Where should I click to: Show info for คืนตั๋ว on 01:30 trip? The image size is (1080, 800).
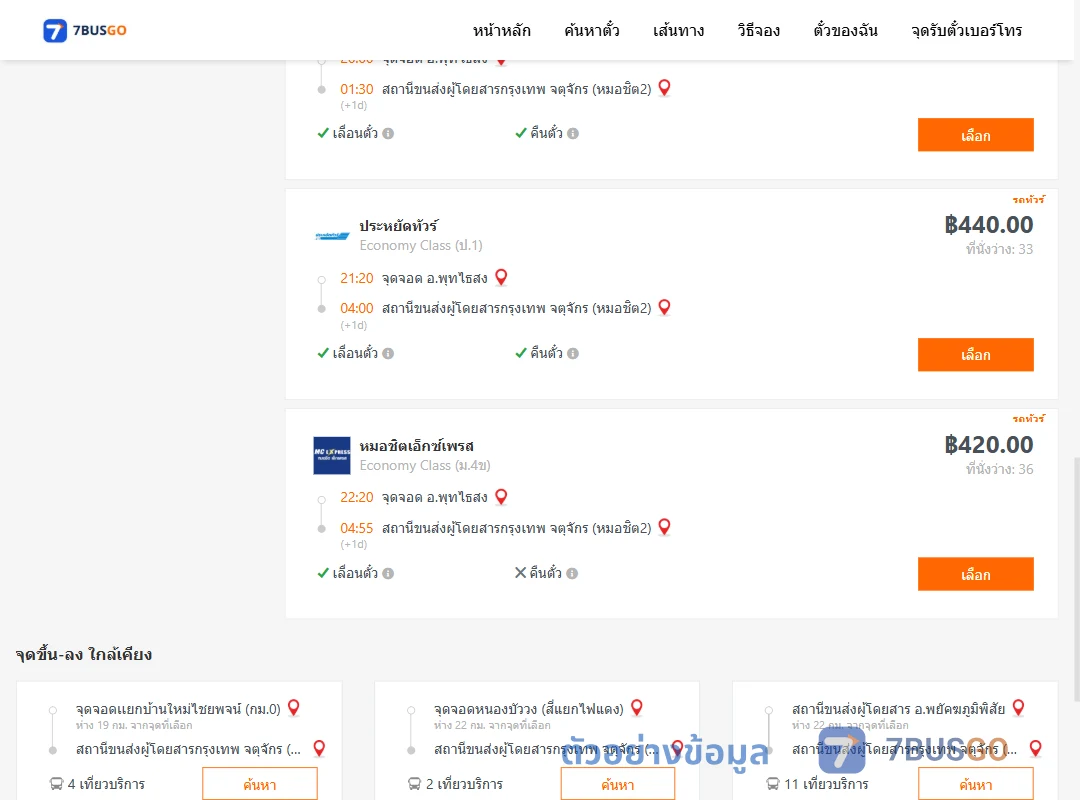coord(573,134)
